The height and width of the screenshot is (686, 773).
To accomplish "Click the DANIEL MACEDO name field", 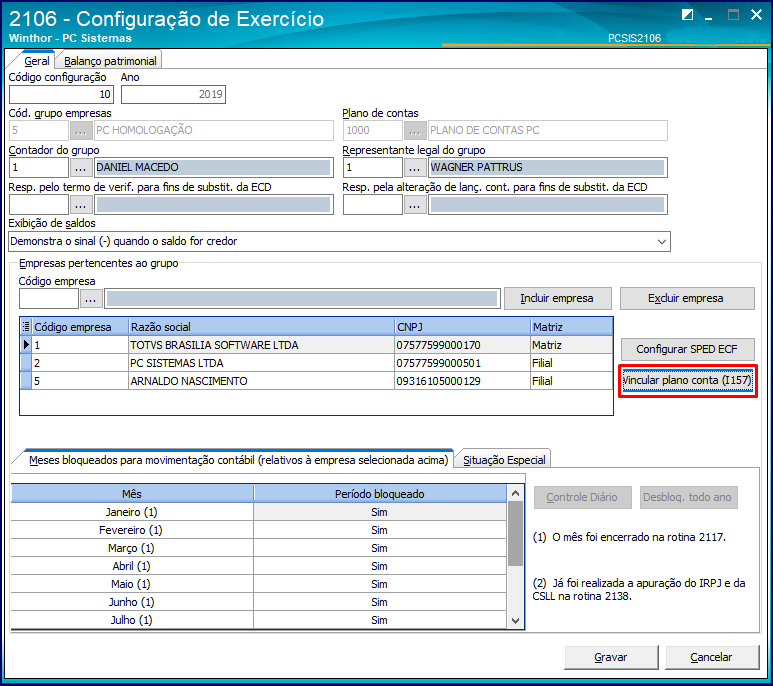I will 213,168.
